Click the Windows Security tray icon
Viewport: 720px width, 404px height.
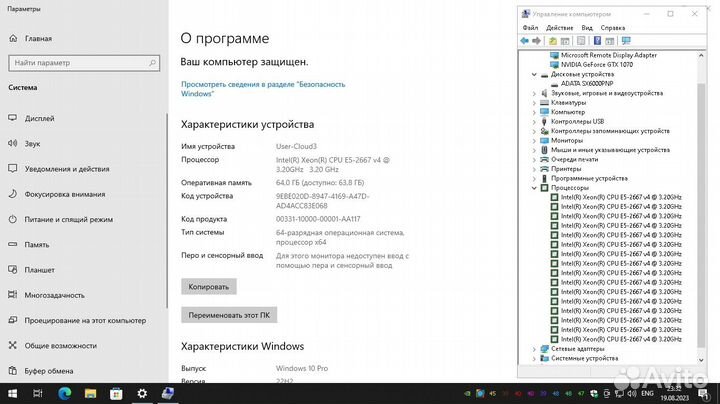pos(594,393)
